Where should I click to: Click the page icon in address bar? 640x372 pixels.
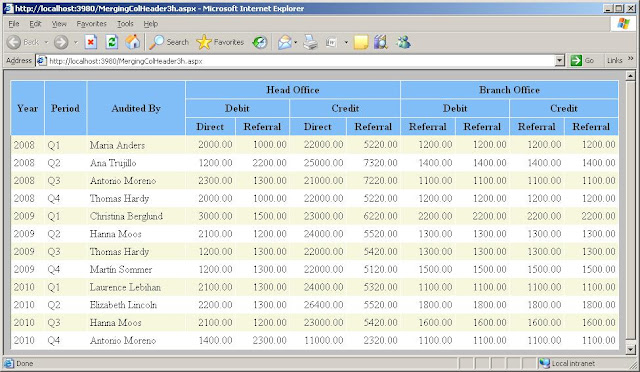[42, 61]
